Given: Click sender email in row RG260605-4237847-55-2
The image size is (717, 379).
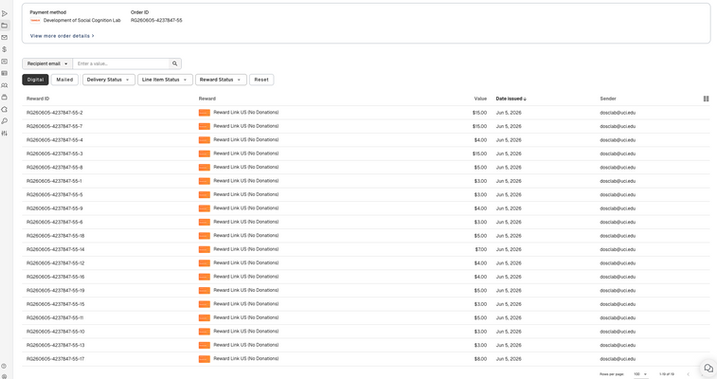Looking at the screenshot, I should 618,112.
